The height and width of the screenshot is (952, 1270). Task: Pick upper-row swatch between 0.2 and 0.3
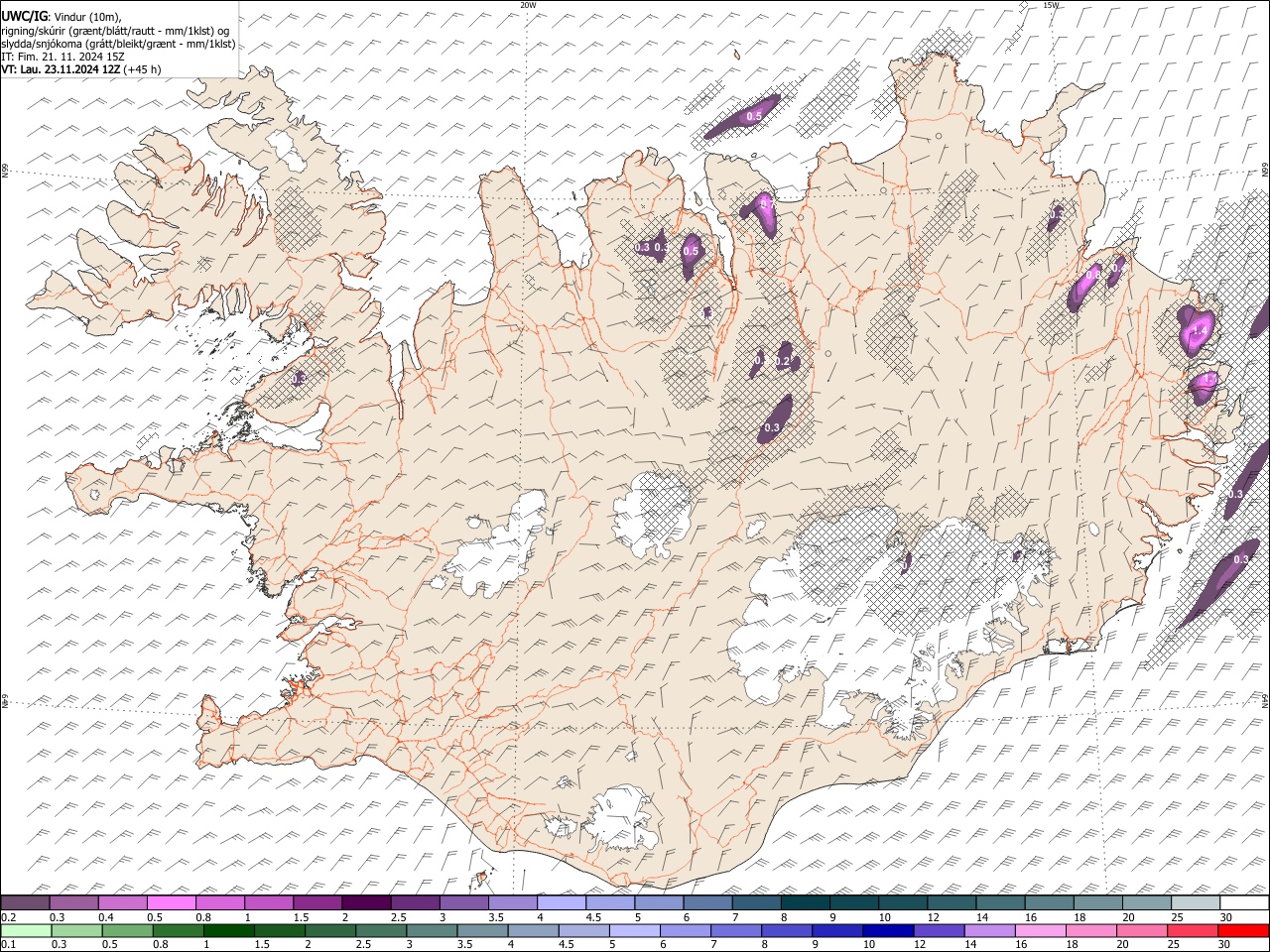(x=25, y=903)
